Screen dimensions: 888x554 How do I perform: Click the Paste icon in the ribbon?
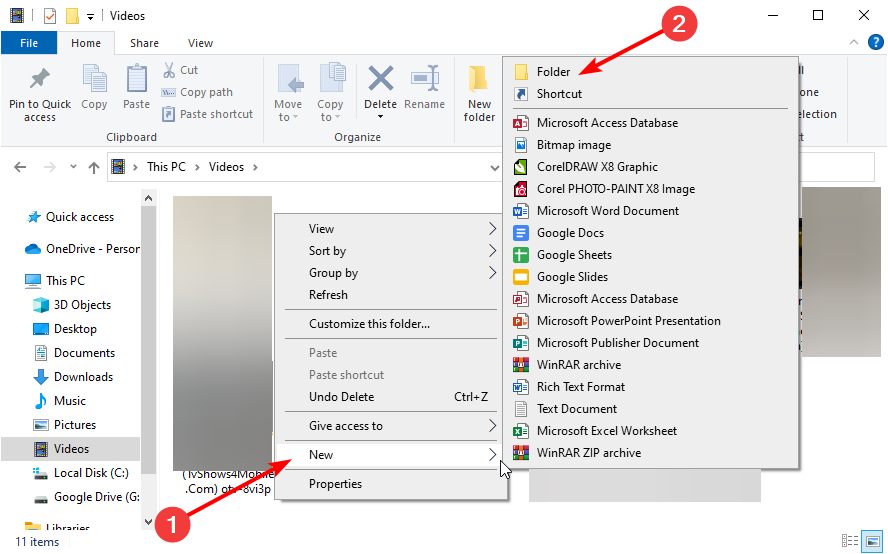click(137, 79)
